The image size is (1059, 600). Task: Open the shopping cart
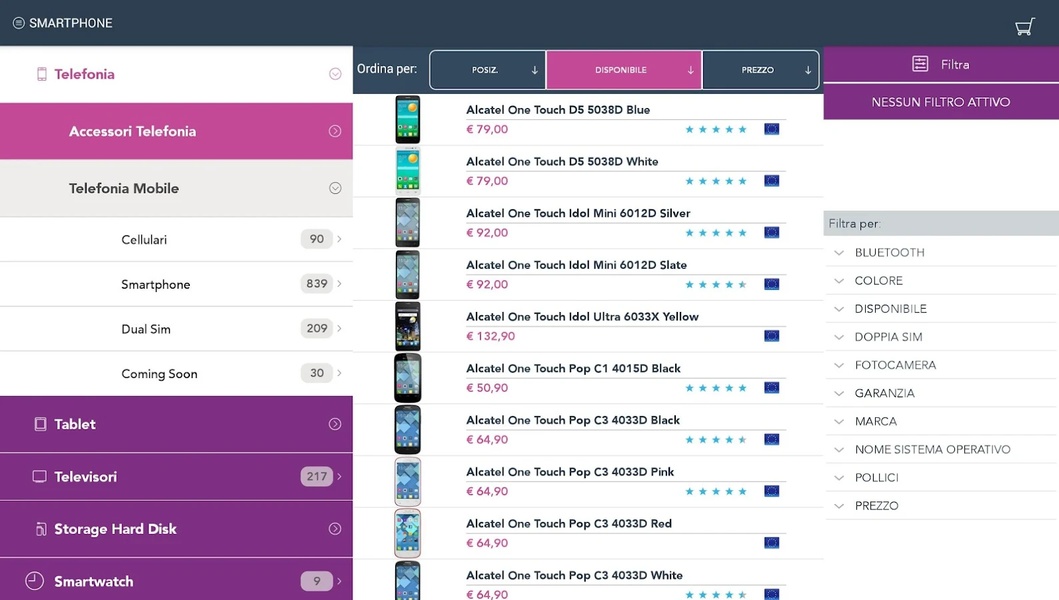1025,26
